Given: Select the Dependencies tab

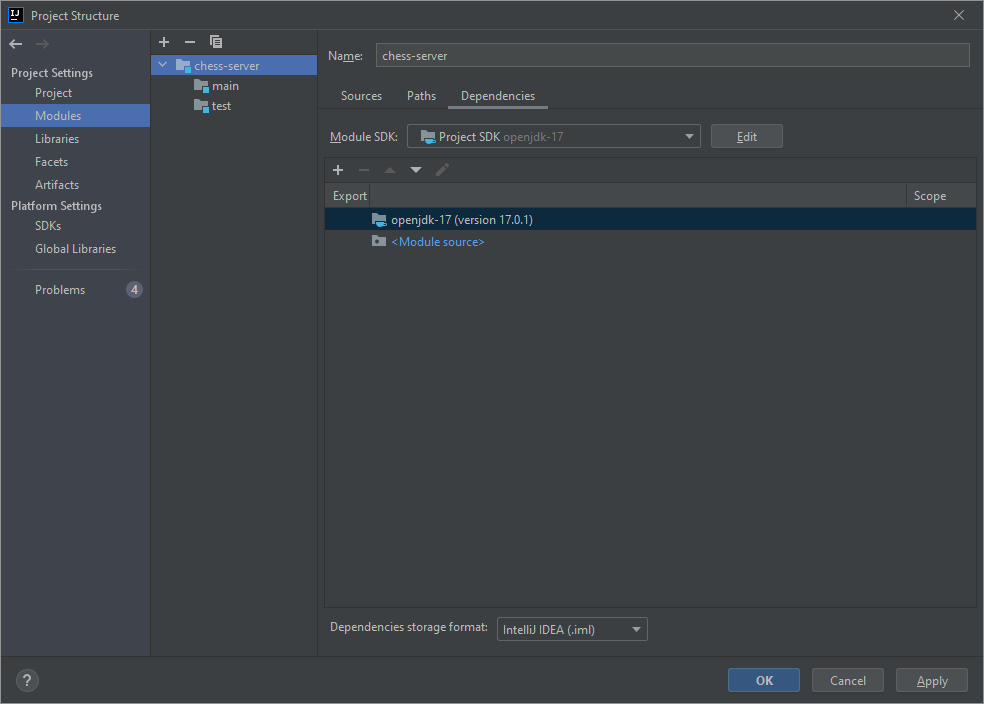Looking at the screenshot, I should tap(498, 96).
